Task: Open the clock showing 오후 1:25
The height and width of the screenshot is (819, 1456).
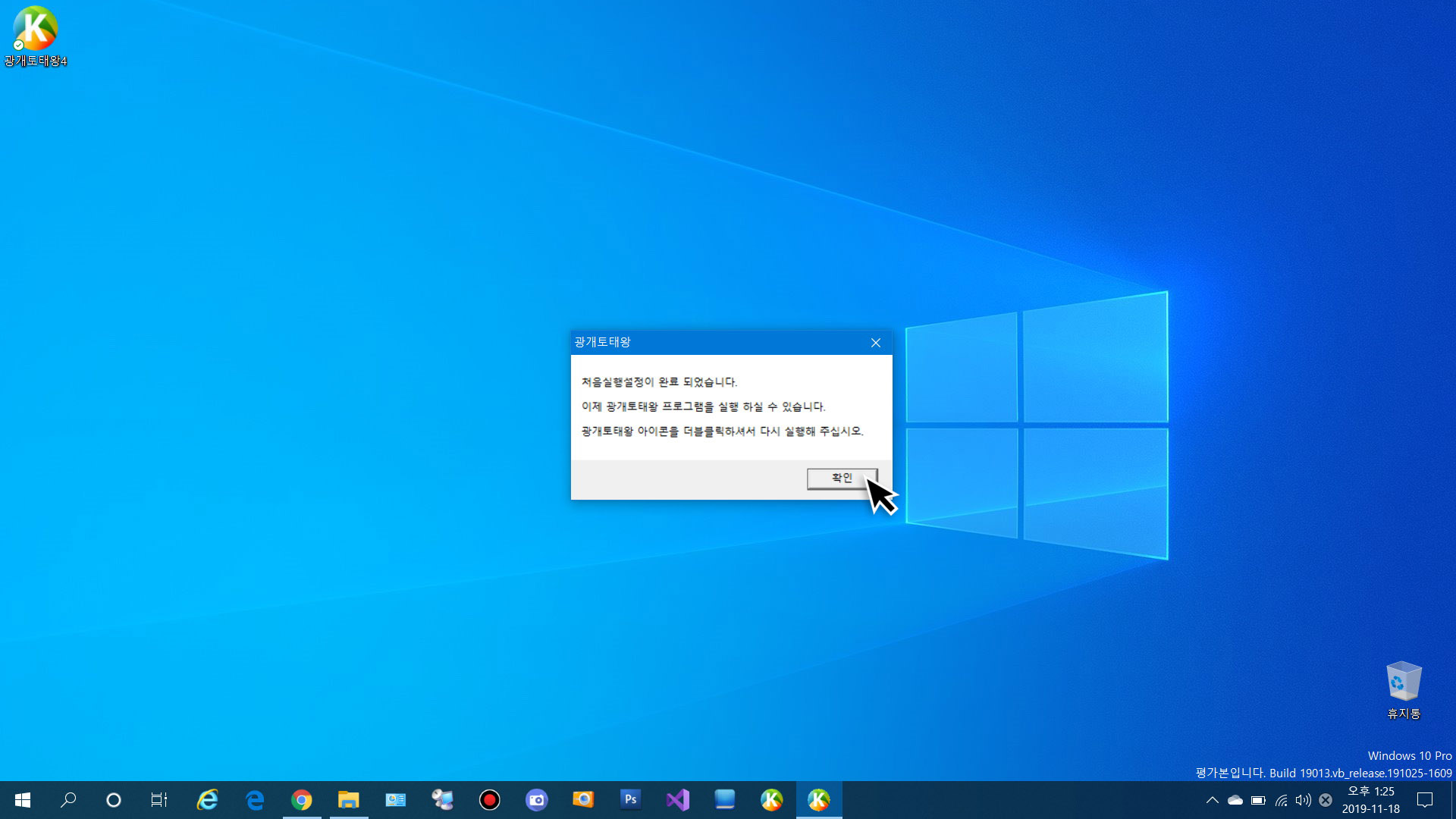Action: tap(1371, 800)
